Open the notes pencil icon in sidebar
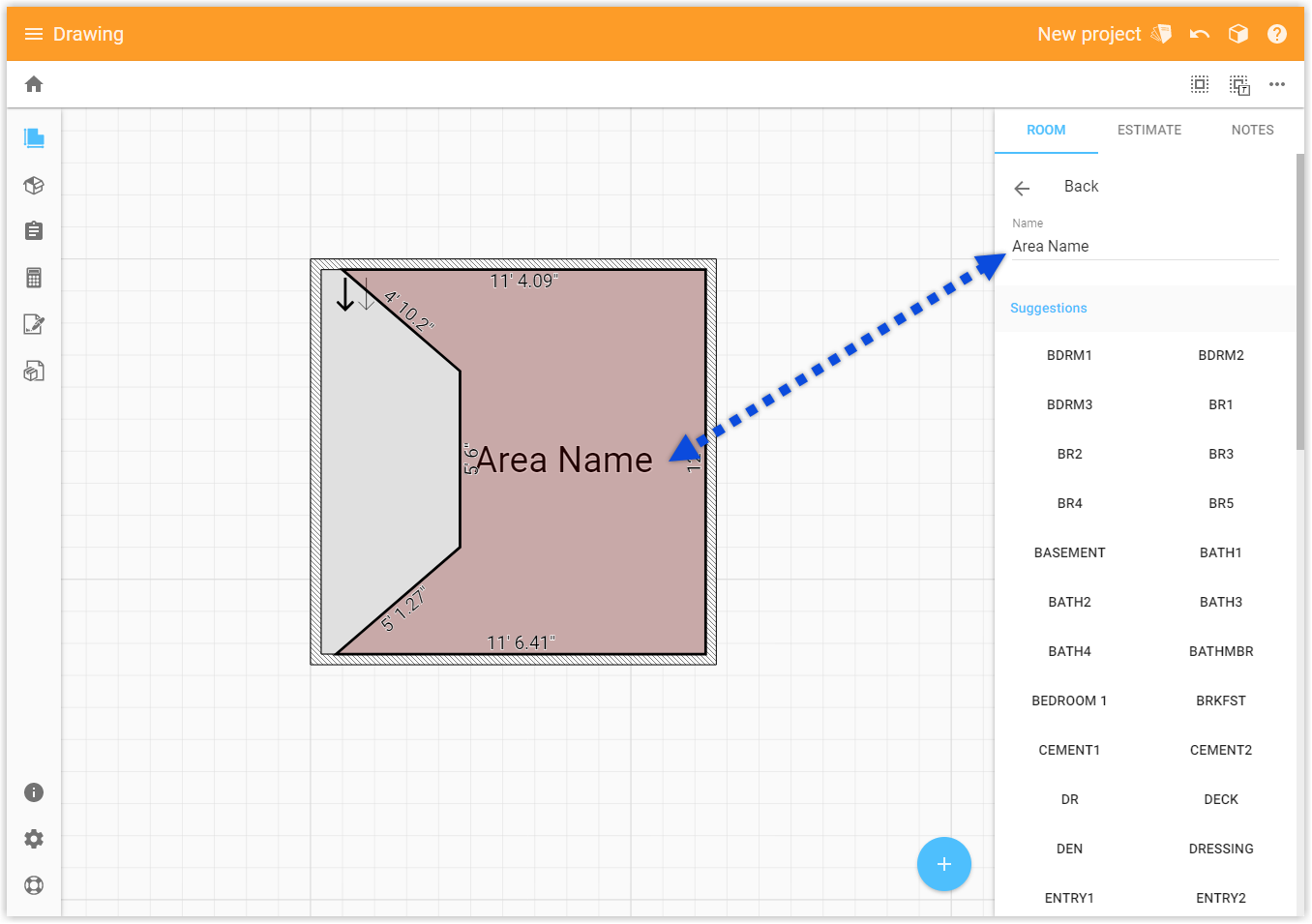This screenshot has height=924, width=1312. click(x=34, y=324)
